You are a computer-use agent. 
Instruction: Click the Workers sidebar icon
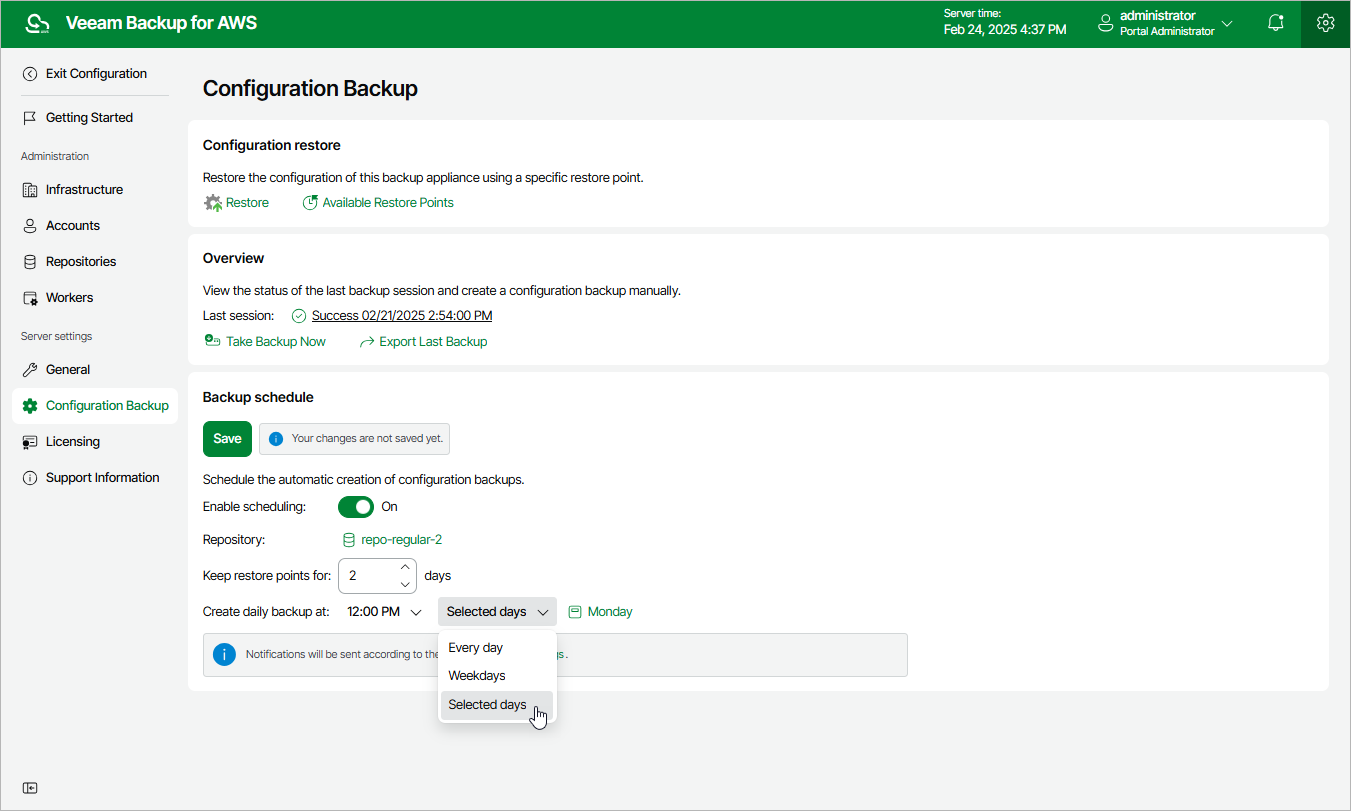30,298
